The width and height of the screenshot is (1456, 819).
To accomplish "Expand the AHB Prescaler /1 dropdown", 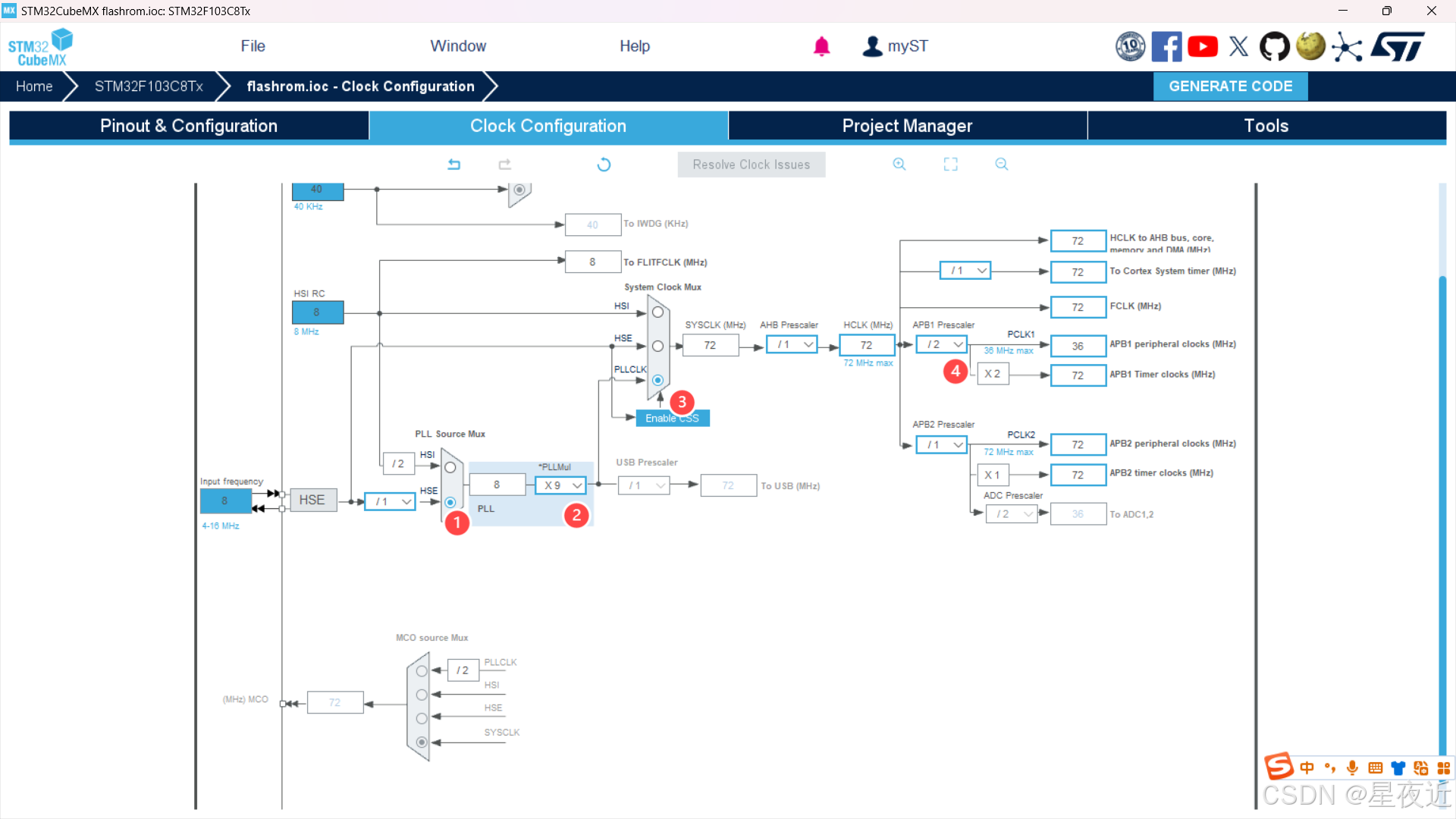I will click(x=792, y=344).
